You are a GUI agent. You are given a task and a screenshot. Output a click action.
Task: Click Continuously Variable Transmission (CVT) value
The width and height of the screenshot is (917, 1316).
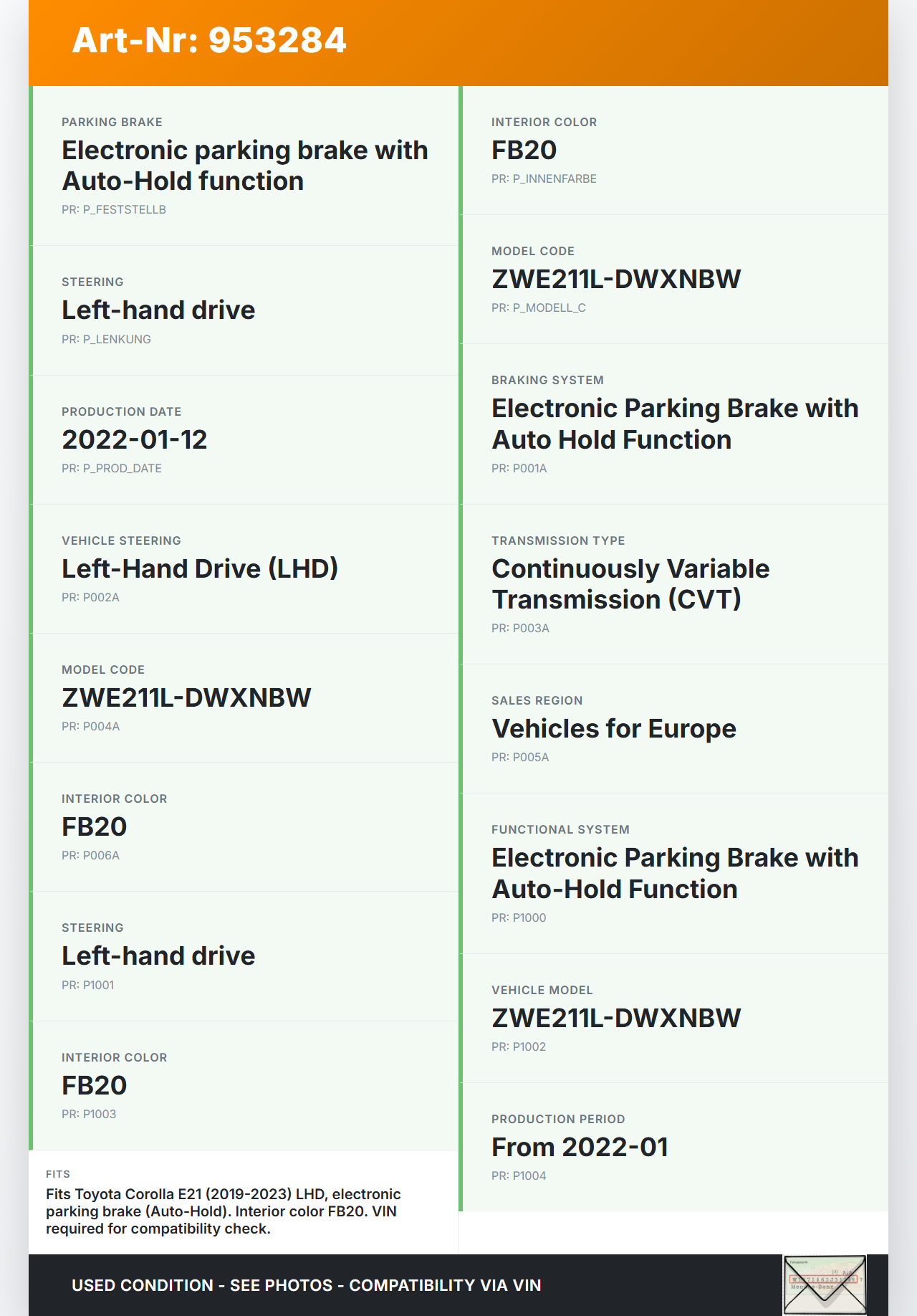[630, 584]
